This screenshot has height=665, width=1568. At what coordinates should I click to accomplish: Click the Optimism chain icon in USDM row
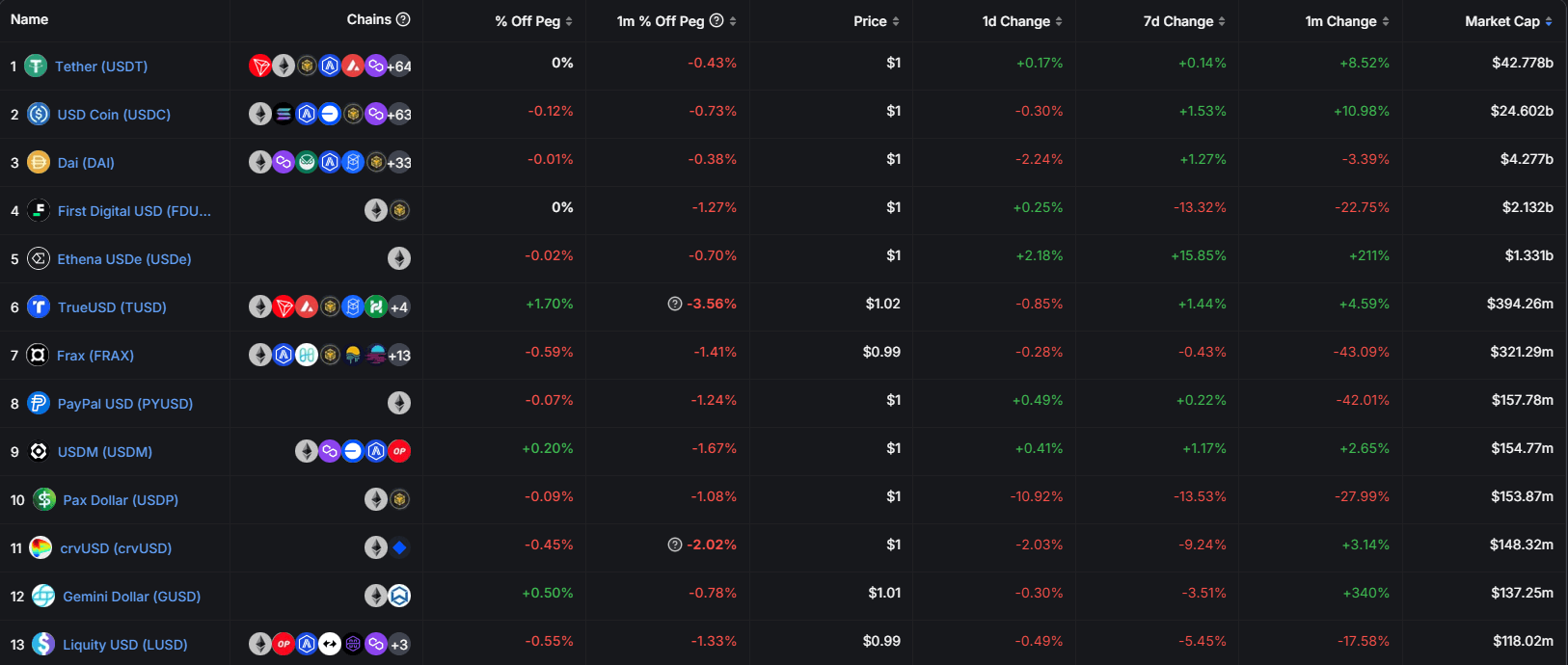pyautogui.click(x=399, y=451)
